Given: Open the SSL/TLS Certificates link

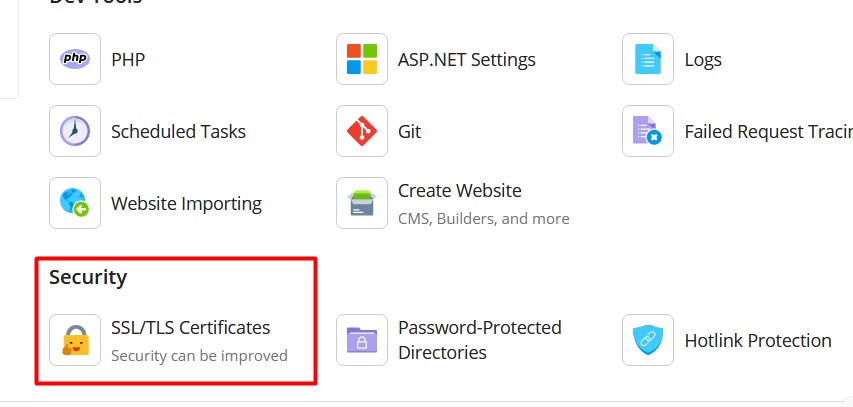Looking at the screenshot, I should pos(190,327).
